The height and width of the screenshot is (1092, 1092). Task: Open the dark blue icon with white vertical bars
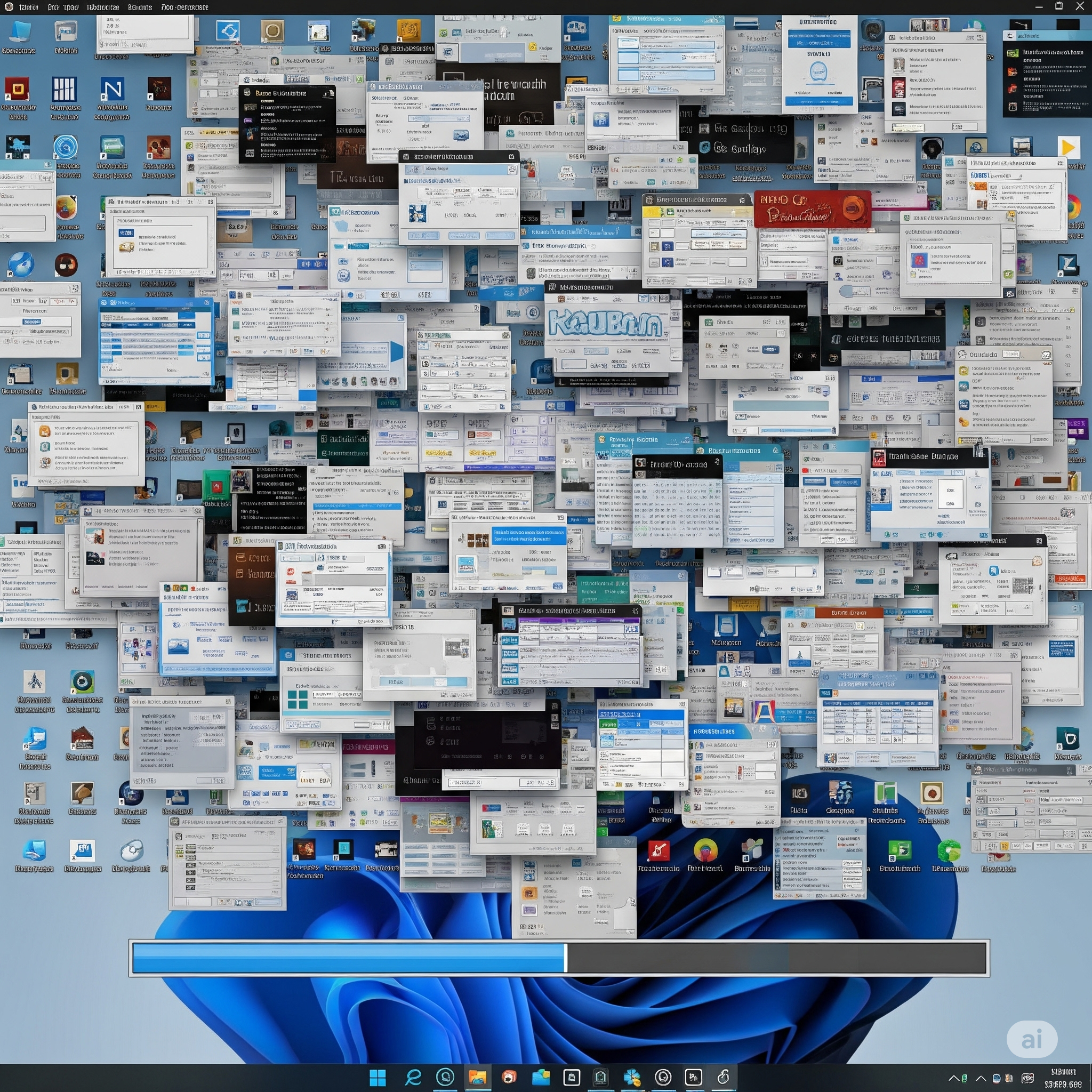coord(64,89)
